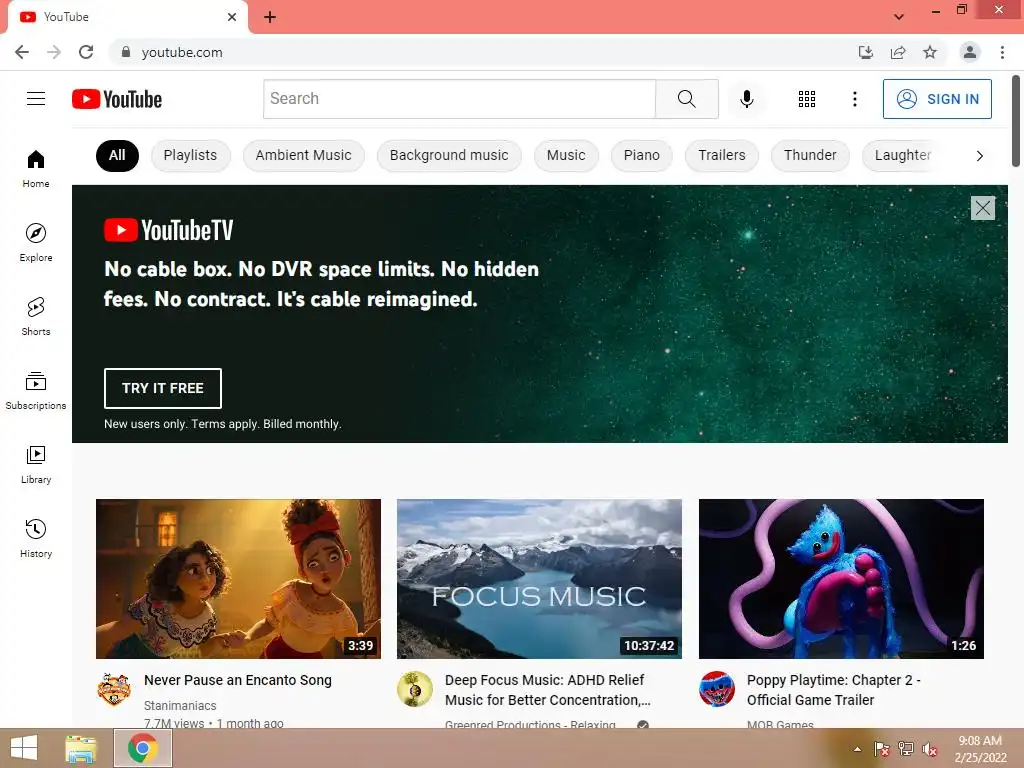Open History in sidebar

click(36, 538)
